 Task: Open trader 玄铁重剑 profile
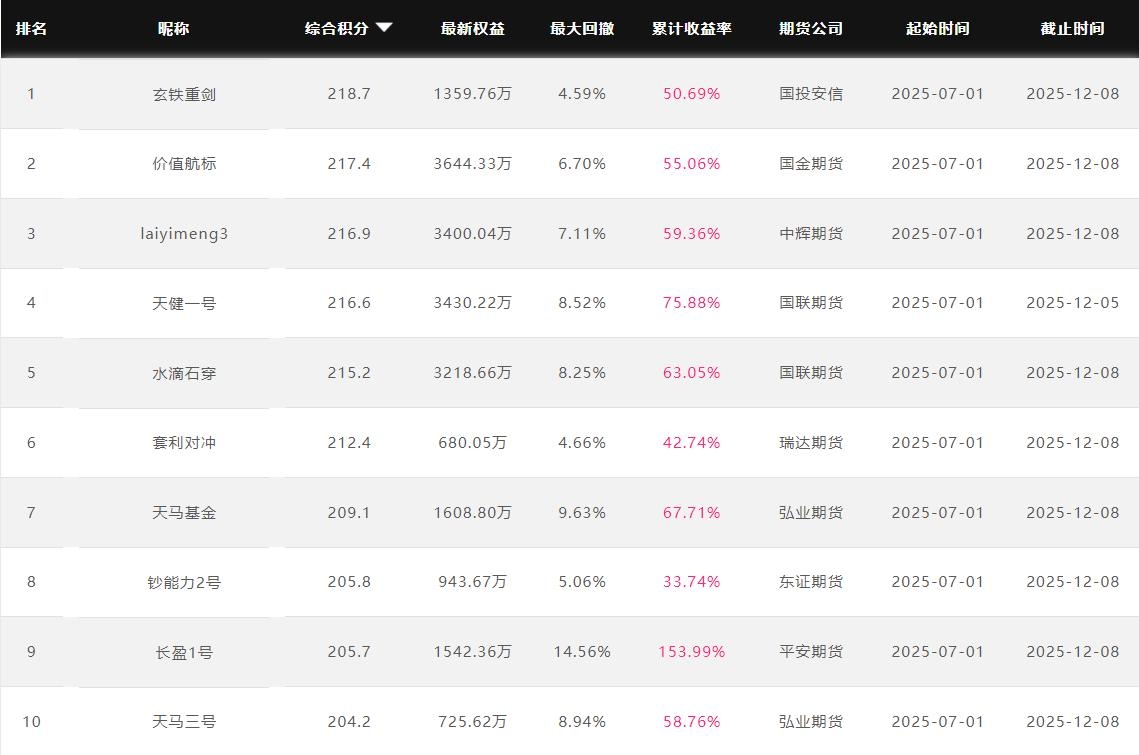184,94
